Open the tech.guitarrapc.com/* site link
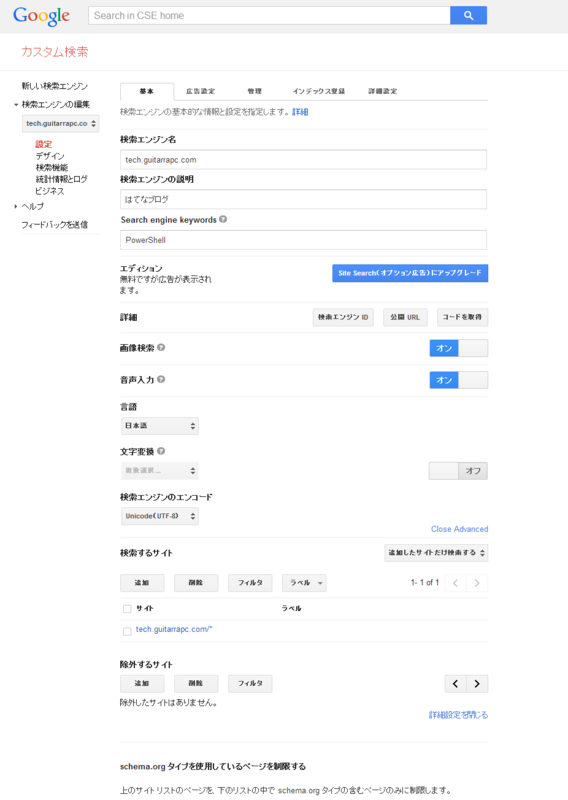This screenshot has height=800, width=568. pyautogui.click(x=174, y=630)
